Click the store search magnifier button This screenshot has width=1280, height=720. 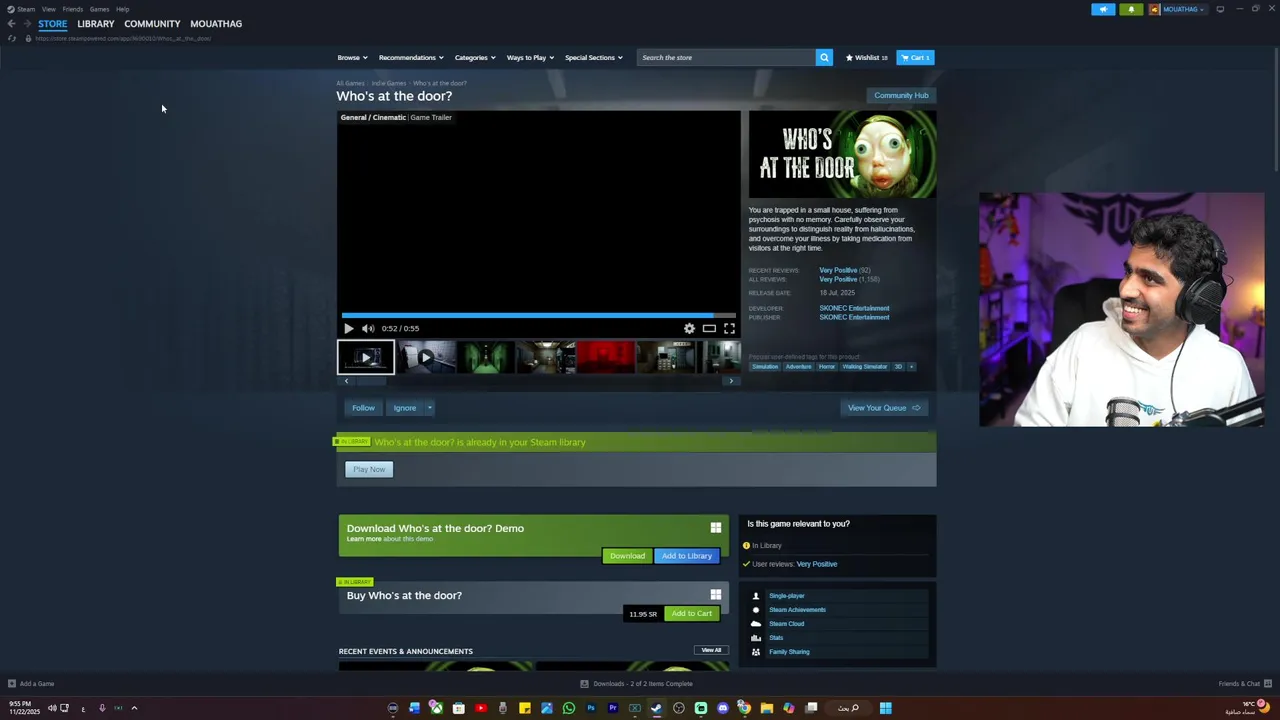[x=824, y=58]
